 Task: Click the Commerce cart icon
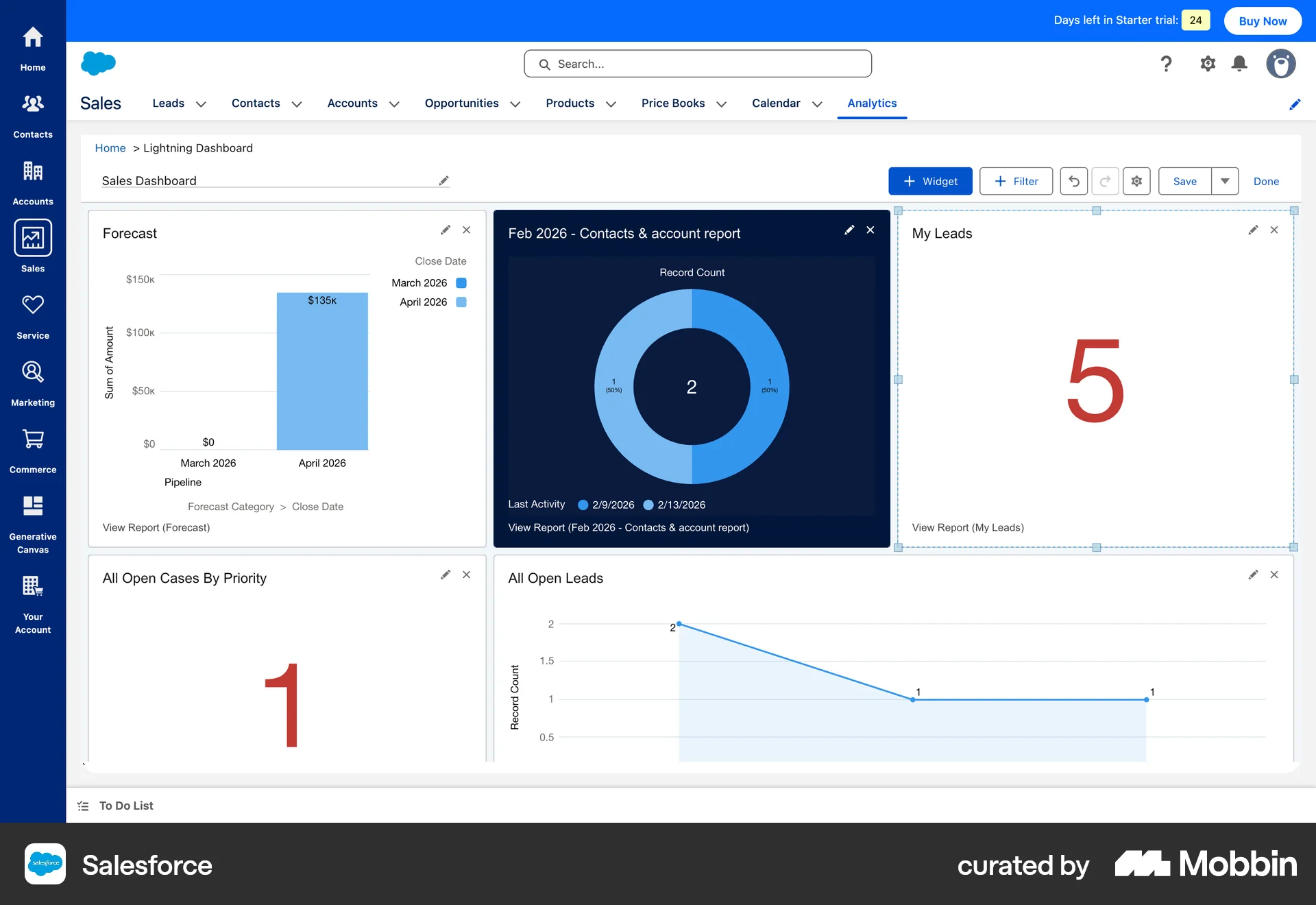pyautogui.click(x=32, y=447)
